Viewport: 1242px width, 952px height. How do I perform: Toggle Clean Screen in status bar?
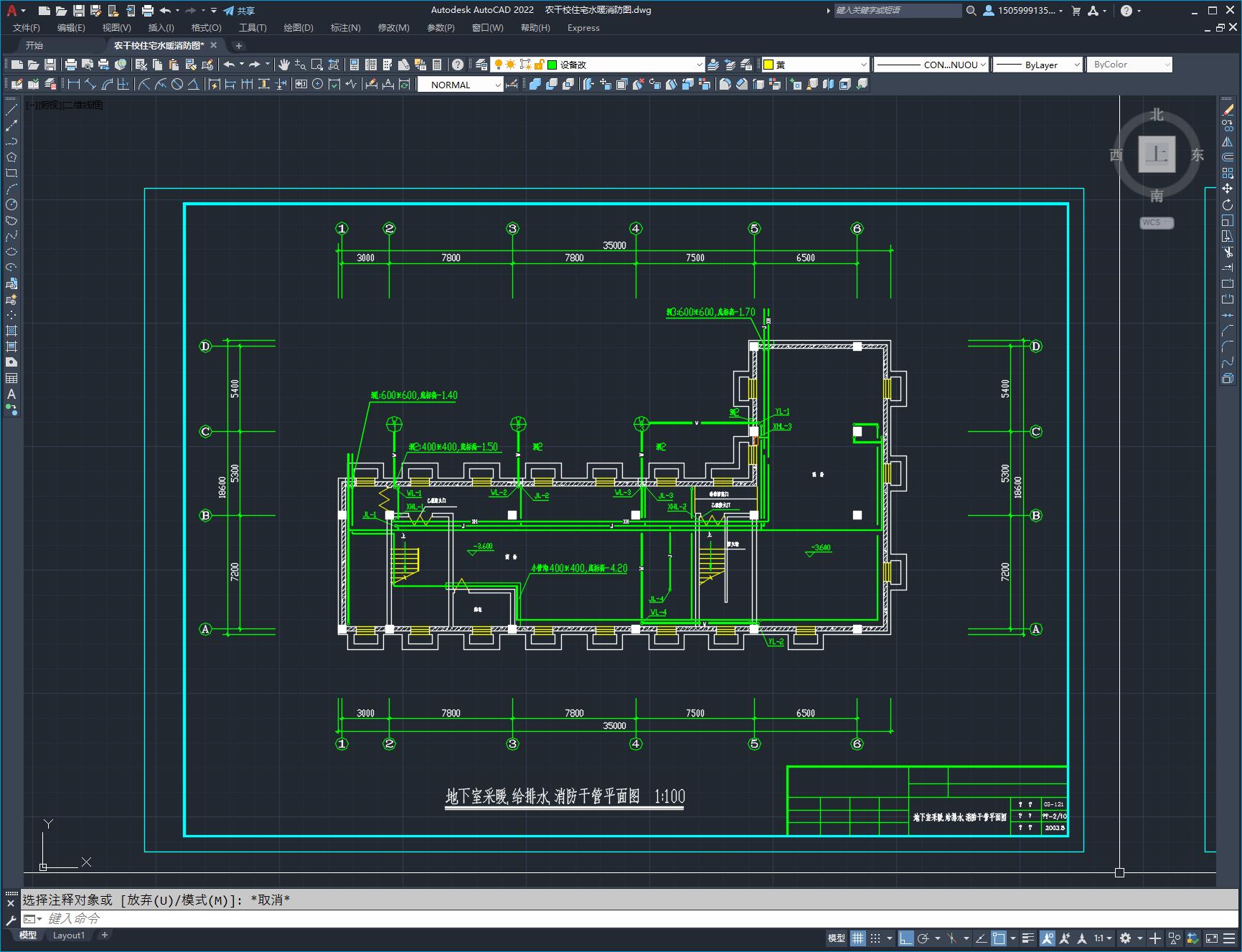point(1212,938)
